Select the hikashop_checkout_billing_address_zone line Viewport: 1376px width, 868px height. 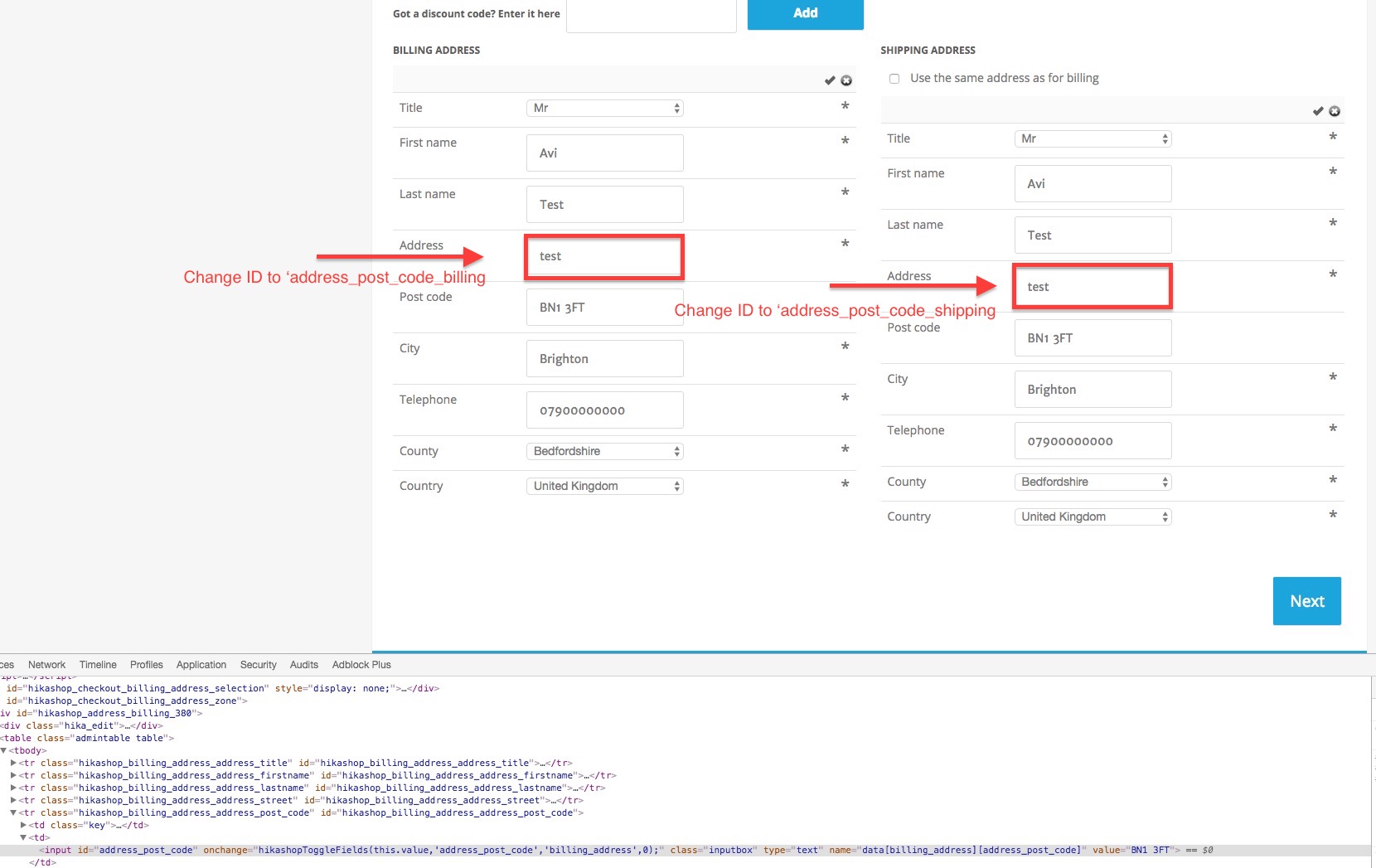(x=127, y=701)
